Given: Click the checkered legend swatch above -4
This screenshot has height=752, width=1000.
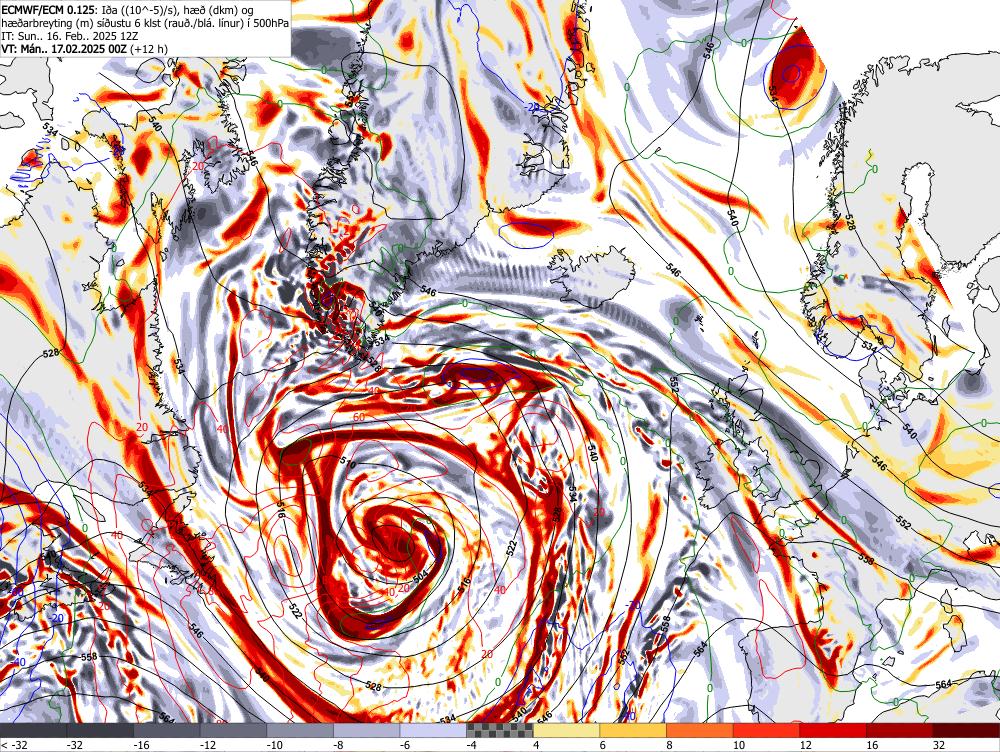Looking at the screenshot, I should click(x=500, y=730).
